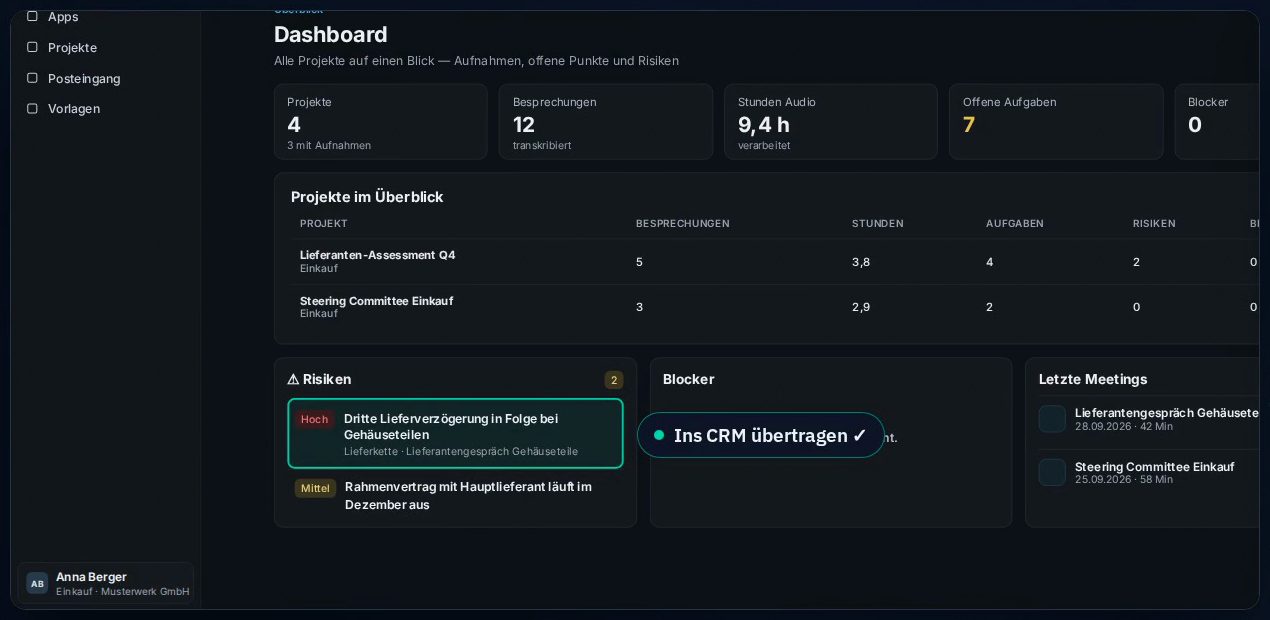The image size is (1270, 620).
Task: Click the Projekte sidebar icon
Action: coord(32,47)
